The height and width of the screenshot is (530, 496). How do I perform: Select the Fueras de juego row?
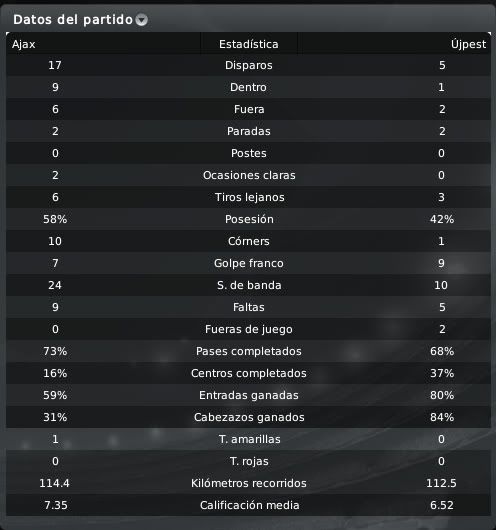249,329
